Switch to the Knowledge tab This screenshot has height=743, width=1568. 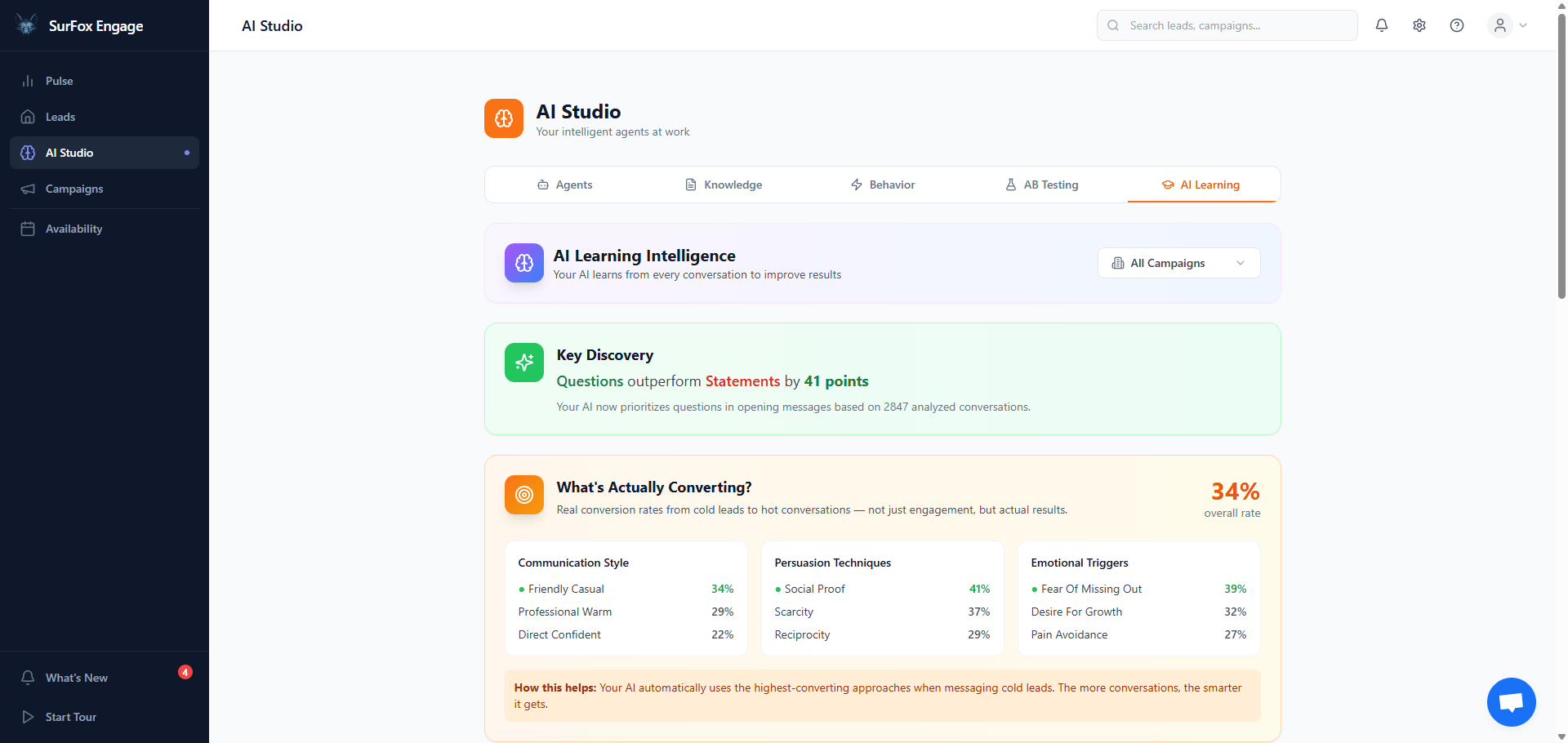click(x=732, y=185)
